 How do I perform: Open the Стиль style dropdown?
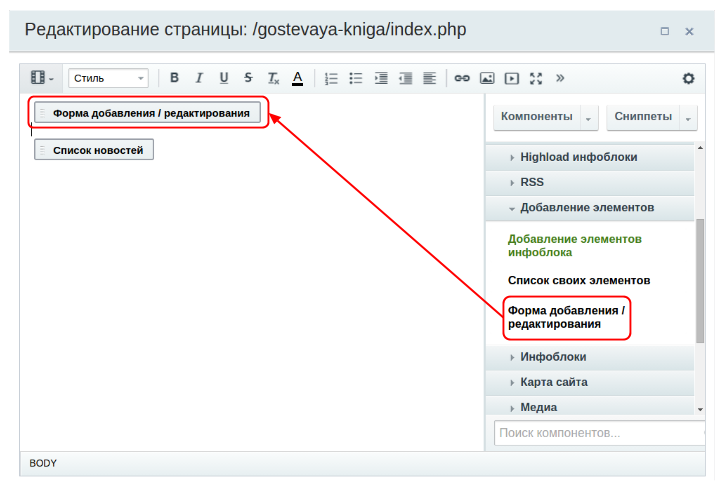[x=108, y=78]
